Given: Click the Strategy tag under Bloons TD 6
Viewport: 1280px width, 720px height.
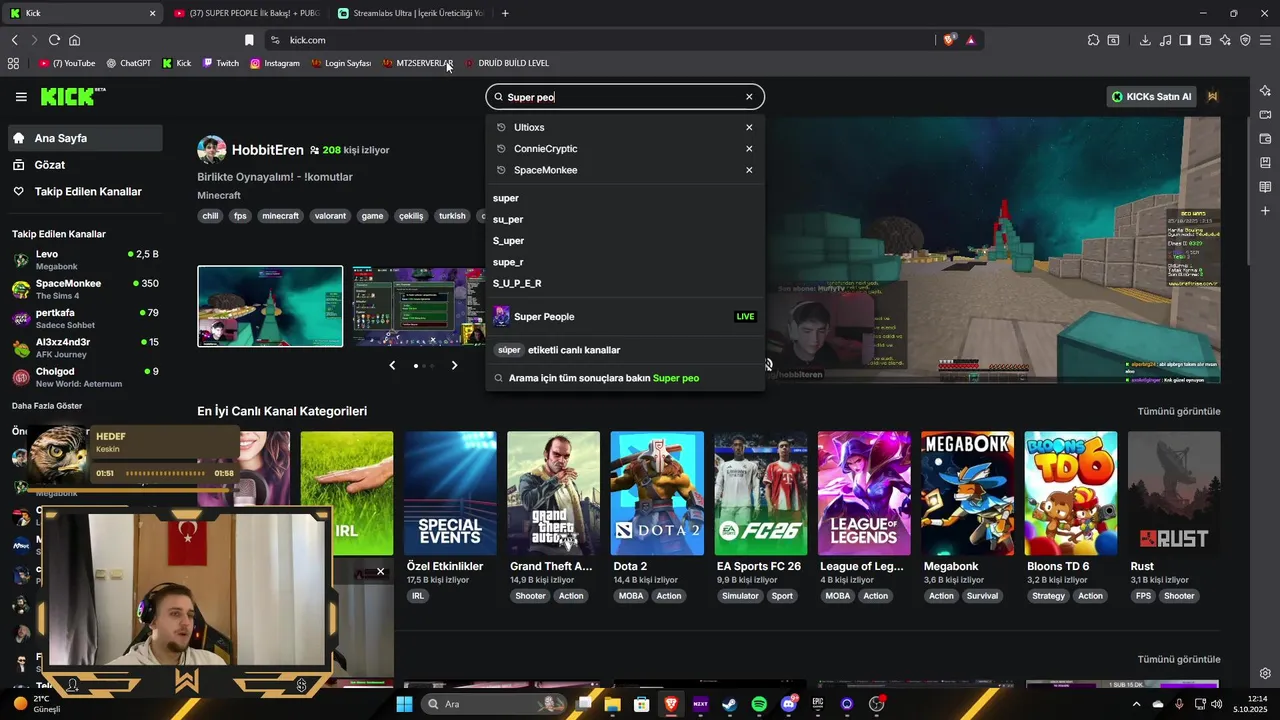Looking at the screenshot, I should 1049,596.
